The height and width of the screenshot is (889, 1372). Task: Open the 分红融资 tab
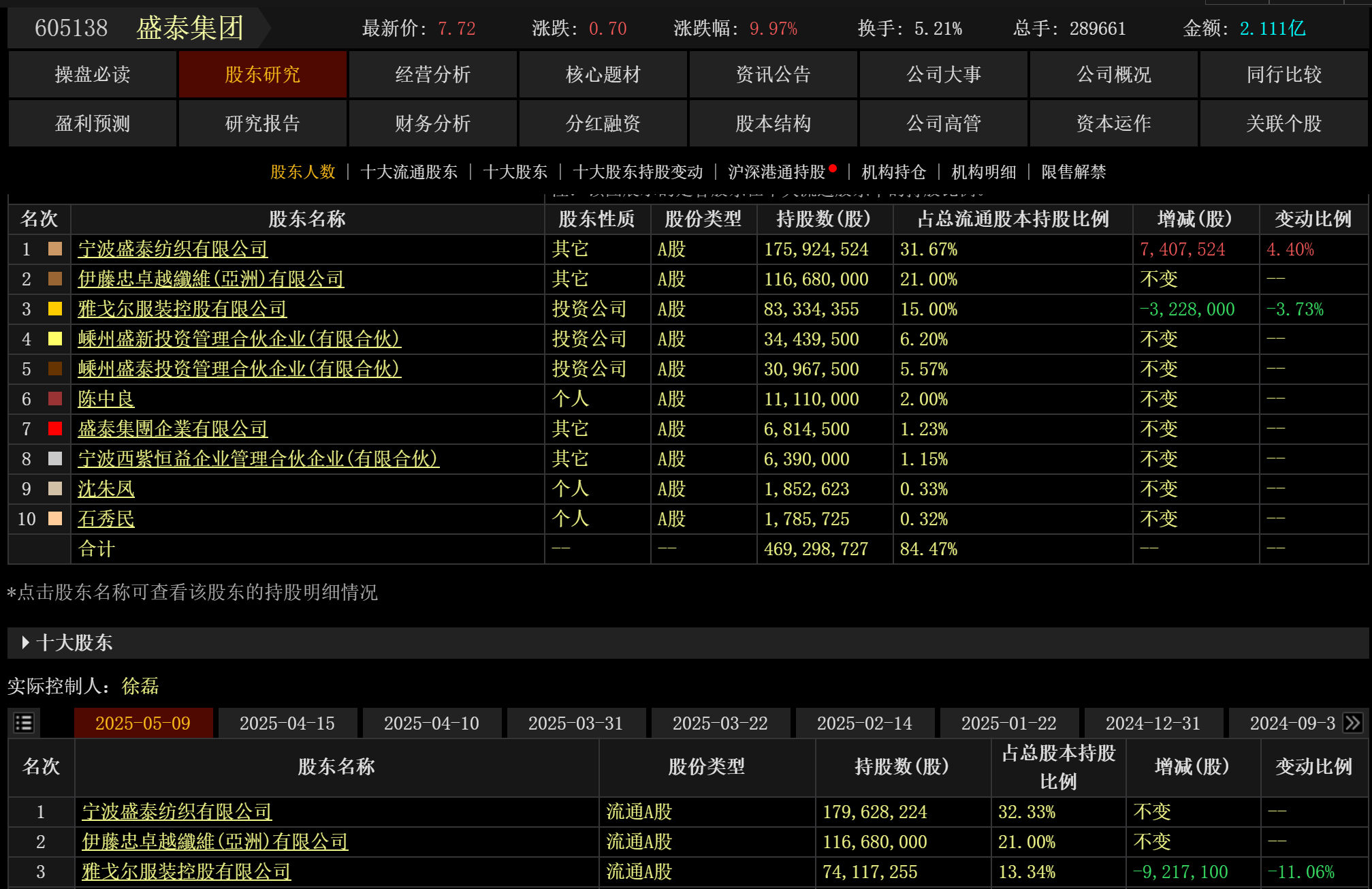pos(603,123)
